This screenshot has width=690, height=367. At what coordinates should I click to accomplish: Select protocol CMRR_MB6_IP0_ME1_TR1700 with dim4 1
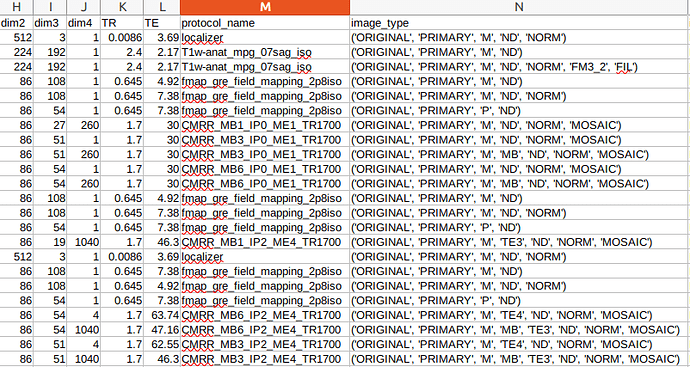[x=265, y=169]
